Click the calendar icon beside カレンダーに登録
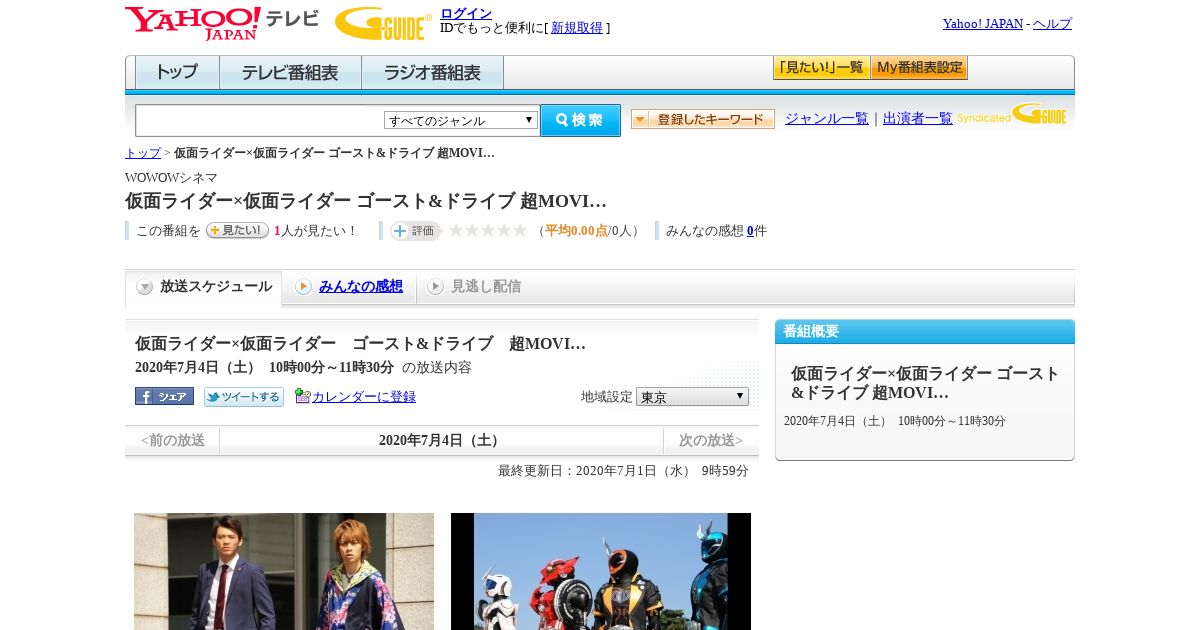Viewport: 1200px width, 630px height. click(x=303, y=396)
